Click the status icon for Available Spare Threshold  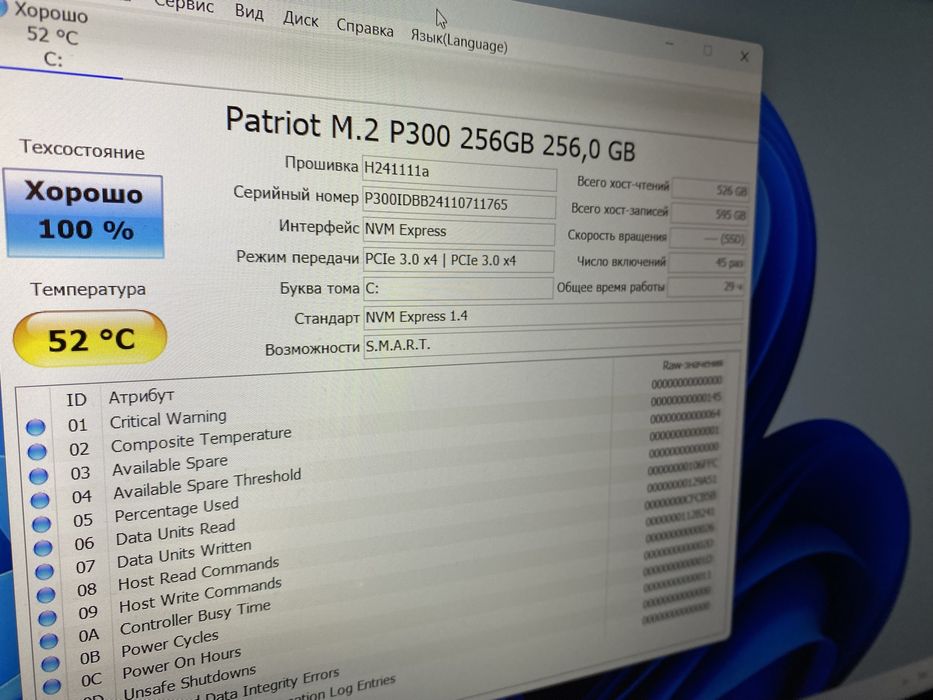pos(40,500)
